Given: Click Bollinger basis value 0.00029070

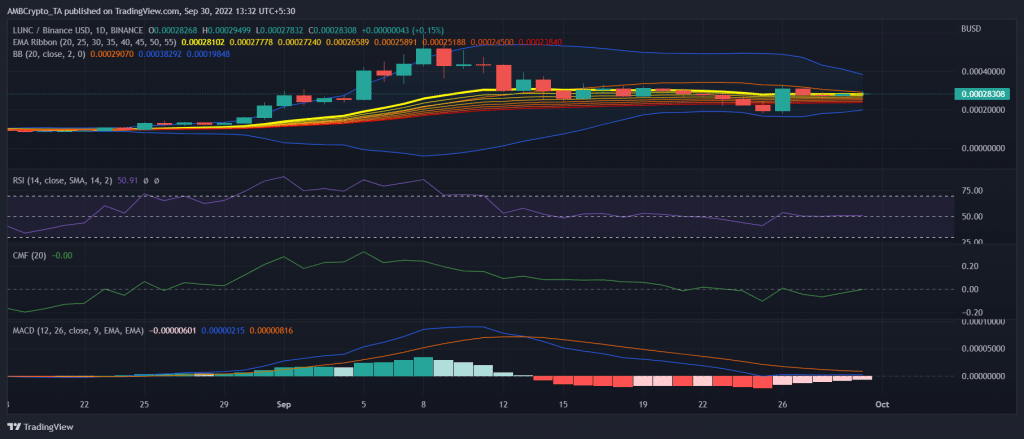Looking at the screenshot, I should point(113,54).
